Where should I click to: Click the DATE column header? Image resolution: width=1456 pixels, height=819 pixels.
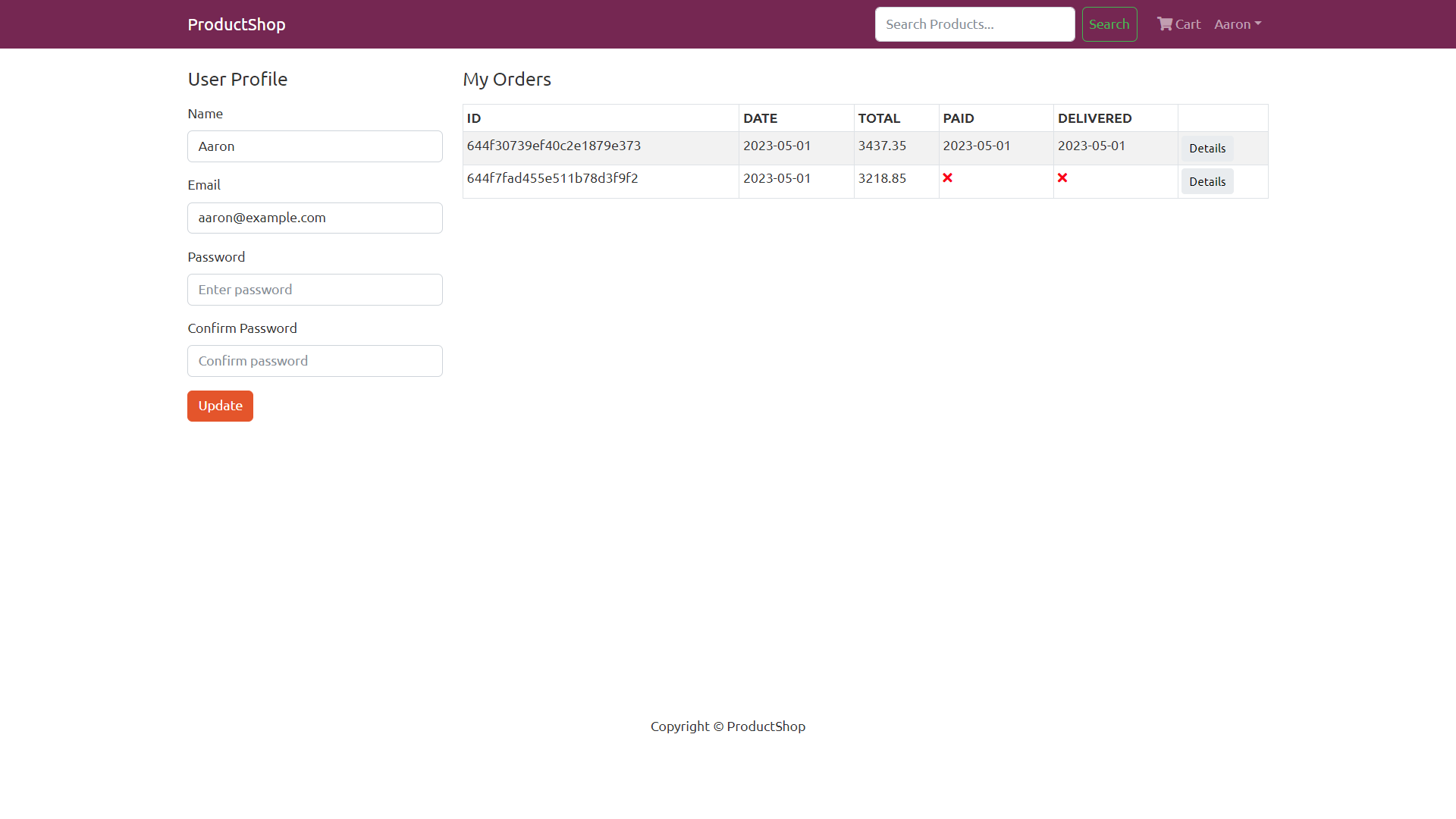[x=760, y=118]
